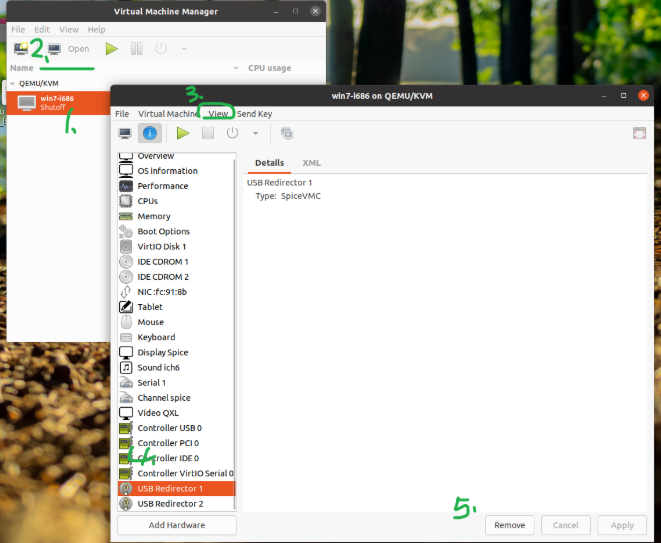Image resolution: width=661 pixels, height=543 pixels.
Task: Select OS information in the hardware list
Action: tap(176, 171)
